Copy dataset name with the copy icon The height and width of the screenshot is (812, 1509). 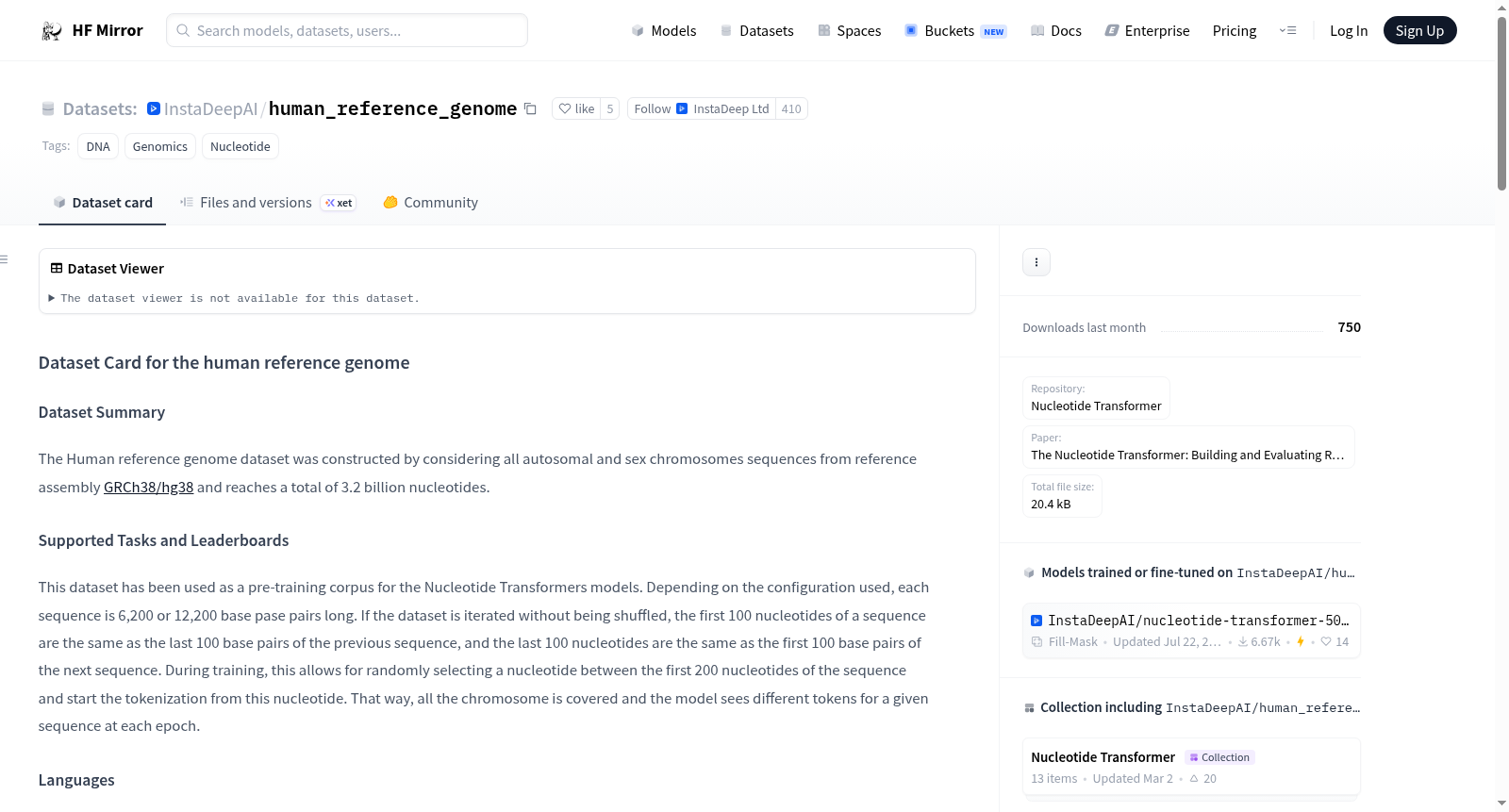pyautogui.click(x=531, y=109)
